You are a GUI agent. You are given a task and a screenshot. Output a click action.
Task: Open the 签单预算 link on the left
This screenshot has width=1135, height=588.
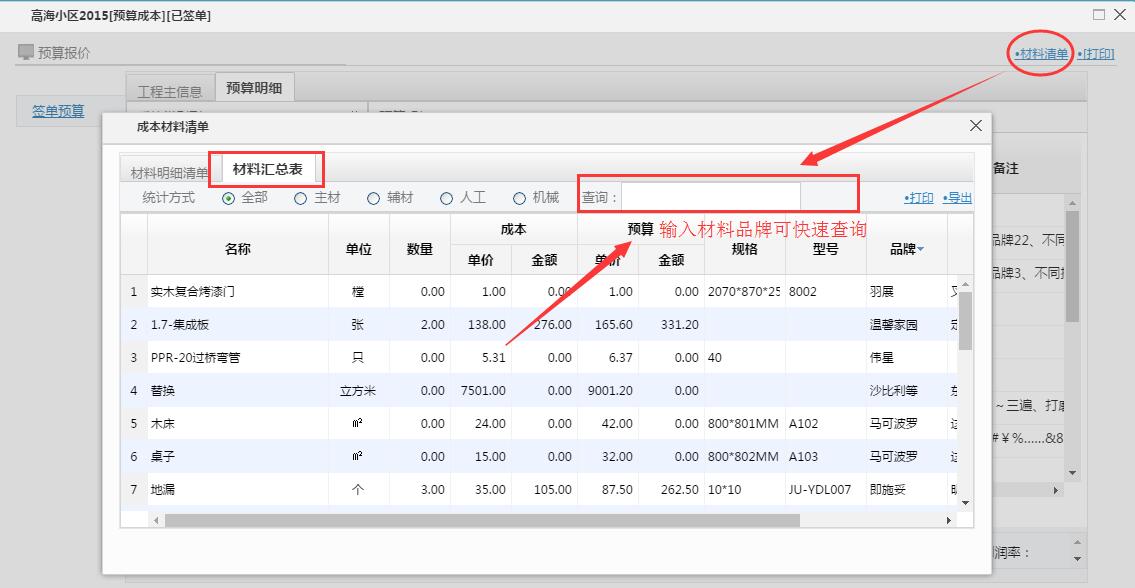coord(58,111)
